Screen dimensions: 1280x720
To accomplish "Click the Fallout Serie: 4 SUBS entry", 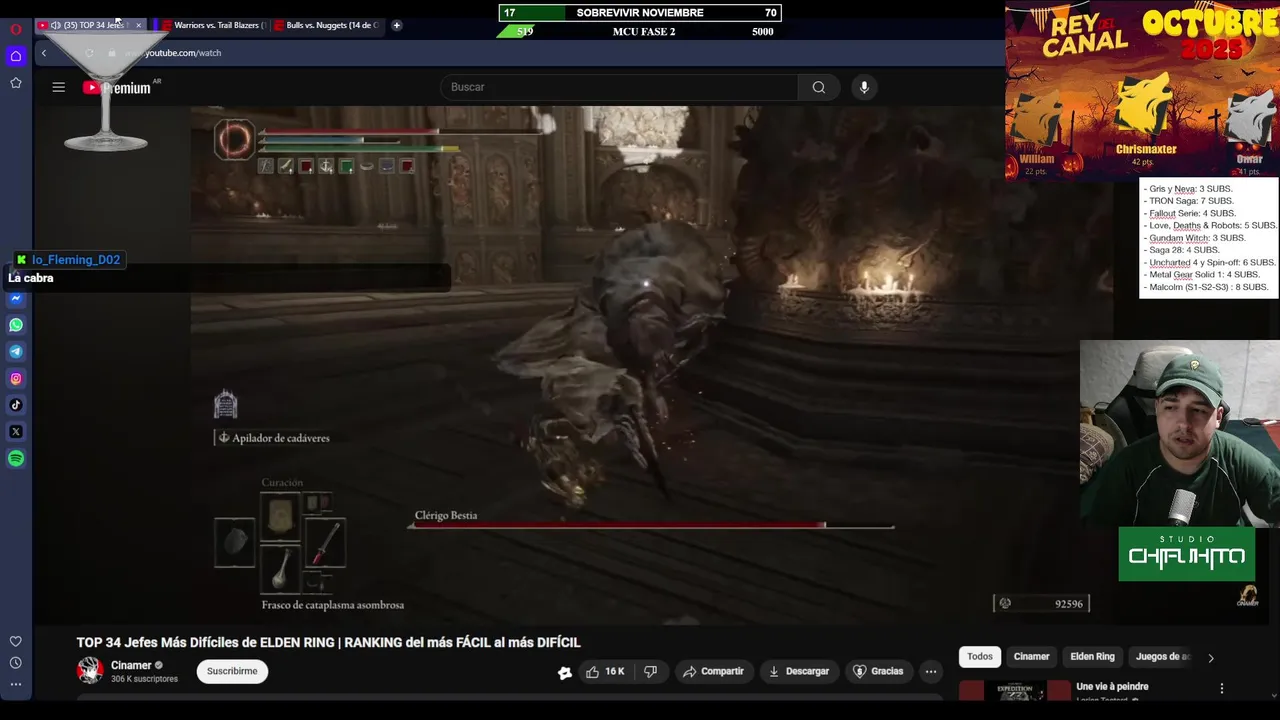I will point(1189,213).
